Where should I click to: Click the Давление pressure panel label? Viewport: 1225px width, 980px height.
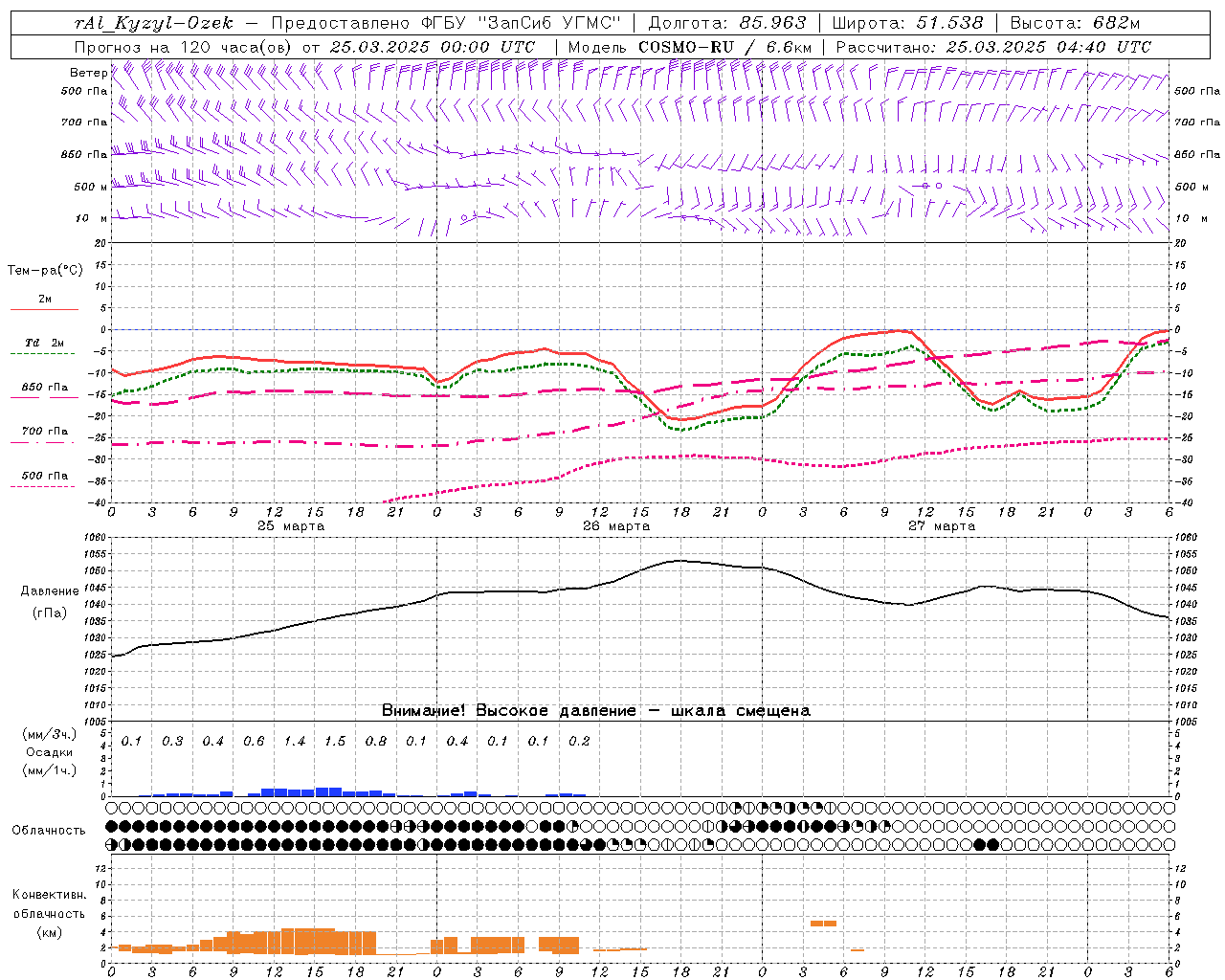[50, 591]
